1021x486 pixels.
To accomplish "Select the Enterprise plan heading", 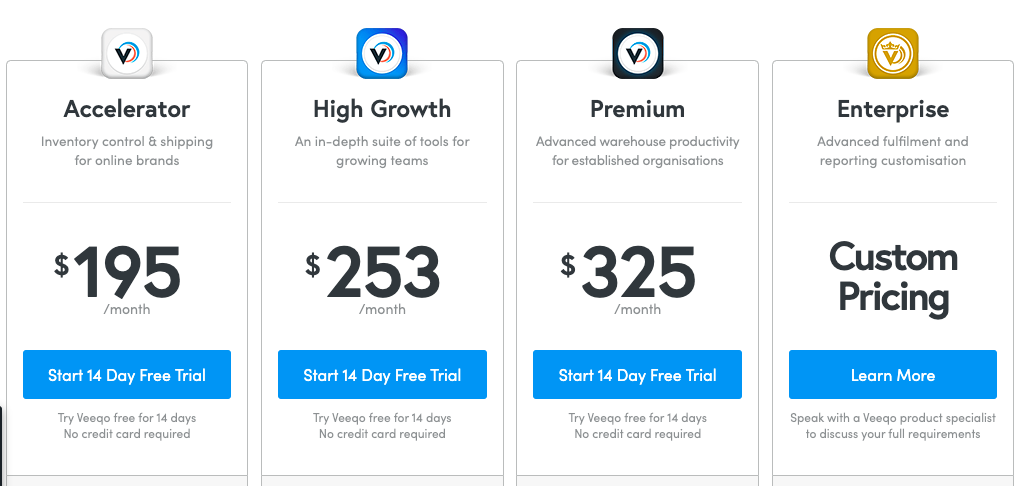I will click(893, 109).
